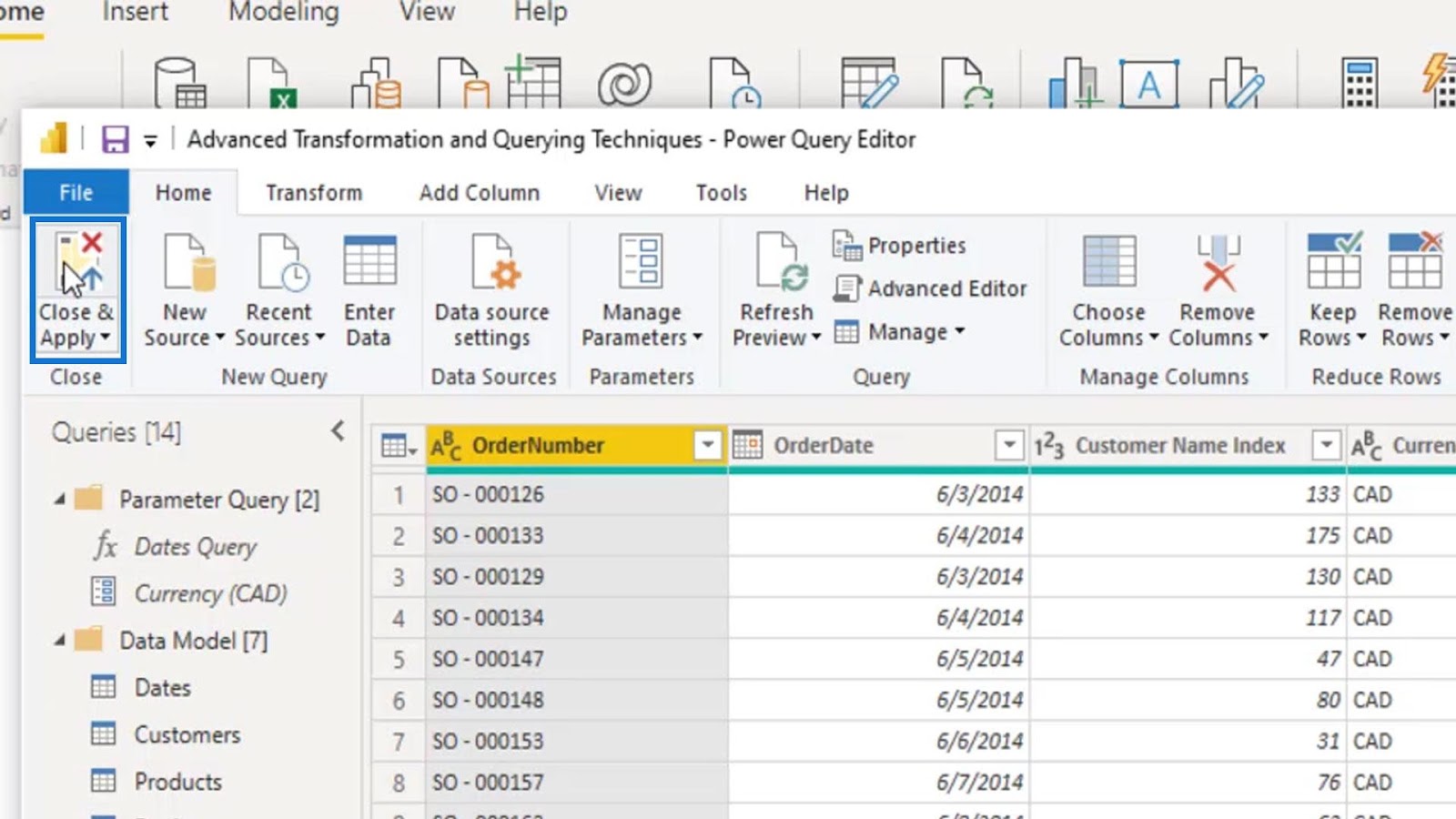Open Data source settings
Screen dimensions: 1456x819
[x=492, y=264]
